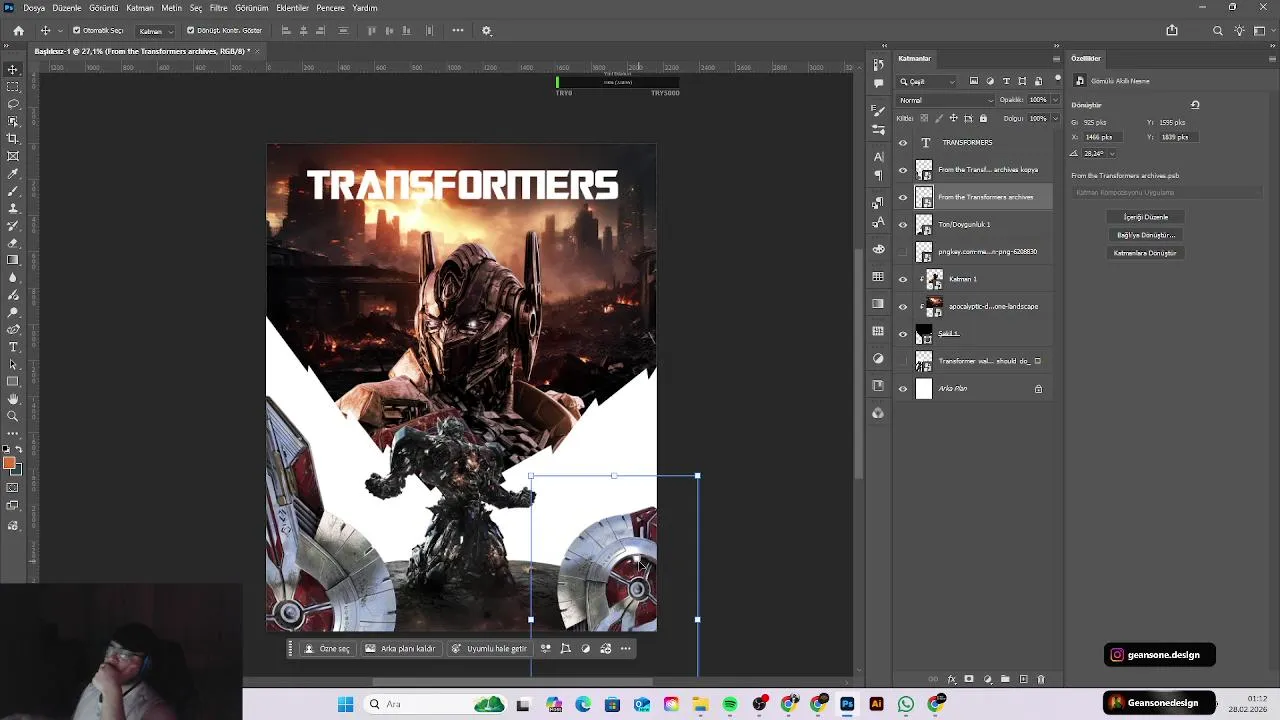
Task: Hide the TRANSFORMERS text layer
Action: 903,142
